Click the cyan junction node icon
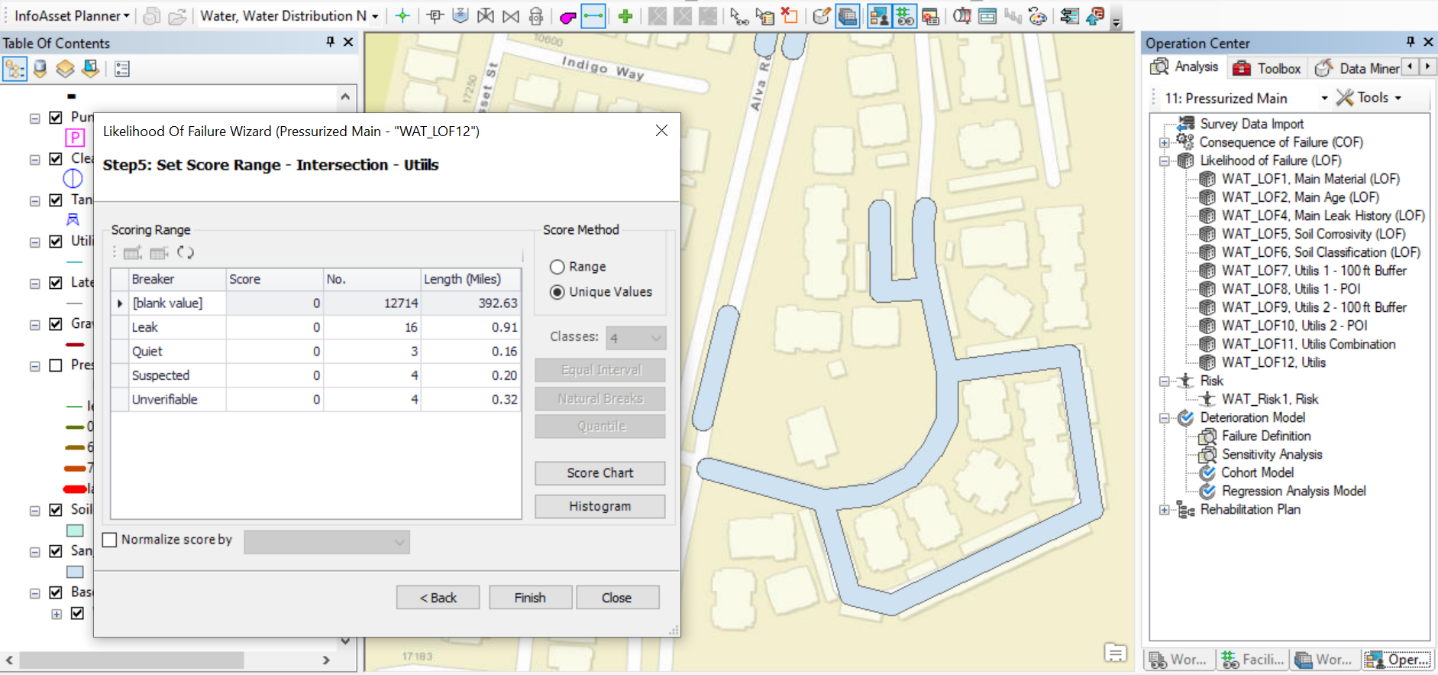Viewport: 1438px width, 675px height. pos(402,16)
